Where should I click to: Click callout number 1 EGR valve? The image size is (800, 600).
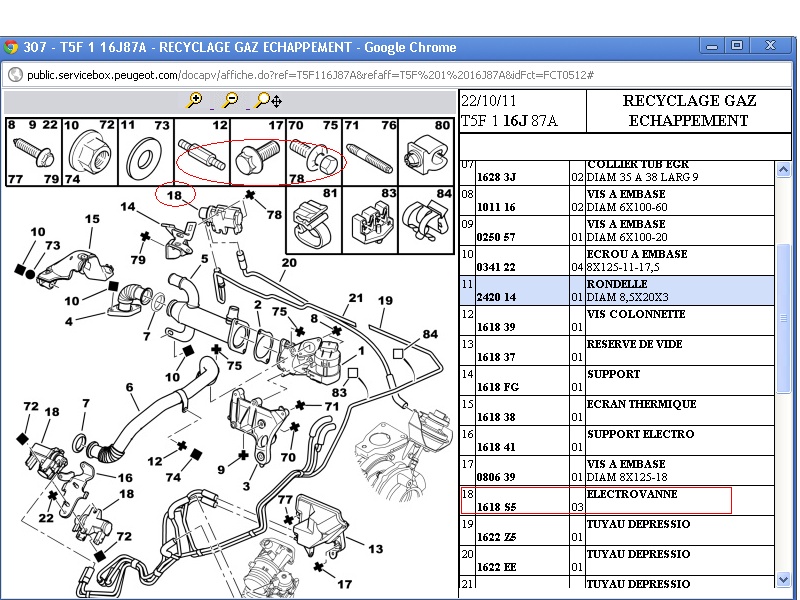coord(361,351)
